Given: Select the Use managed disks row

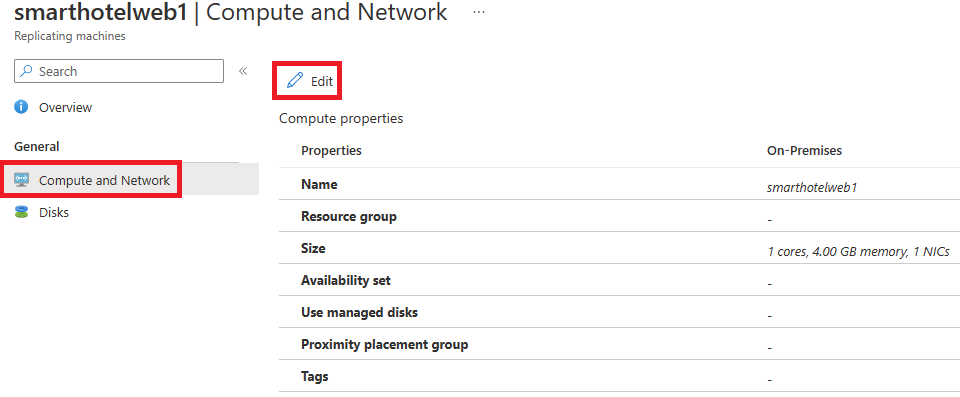Looking at the screenshot, I should (619, 312).
